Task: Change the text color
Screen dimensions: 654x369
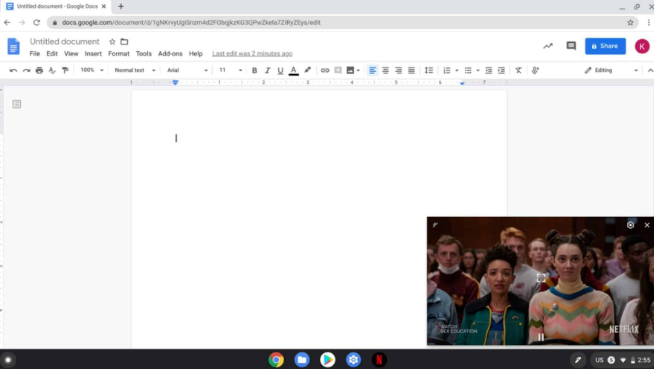Action: point(294,70)
